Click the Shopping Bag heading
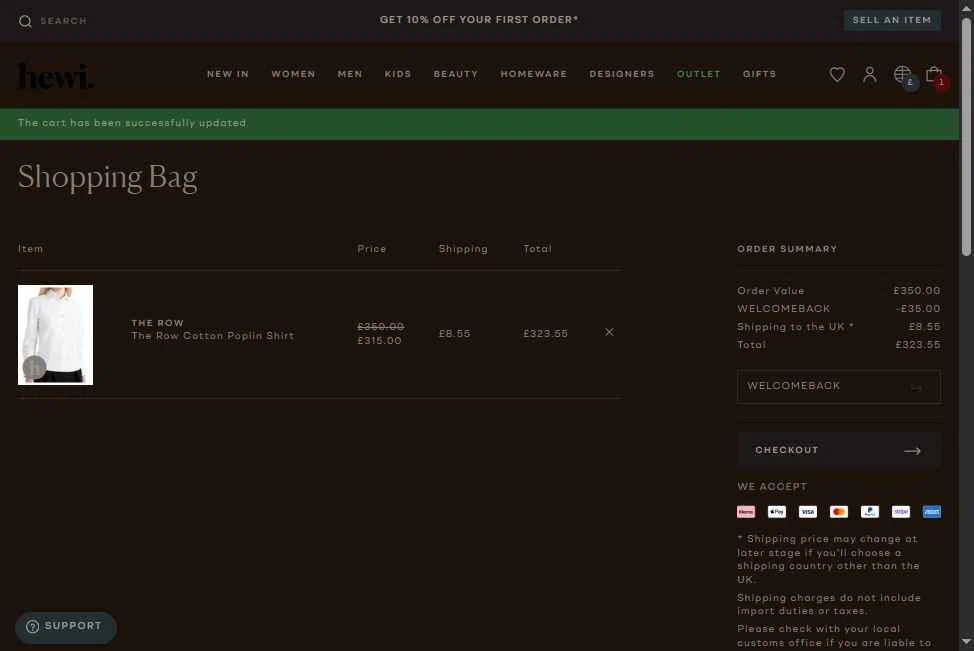This screenshot has width=974, height=651. [x=107, y=178]
